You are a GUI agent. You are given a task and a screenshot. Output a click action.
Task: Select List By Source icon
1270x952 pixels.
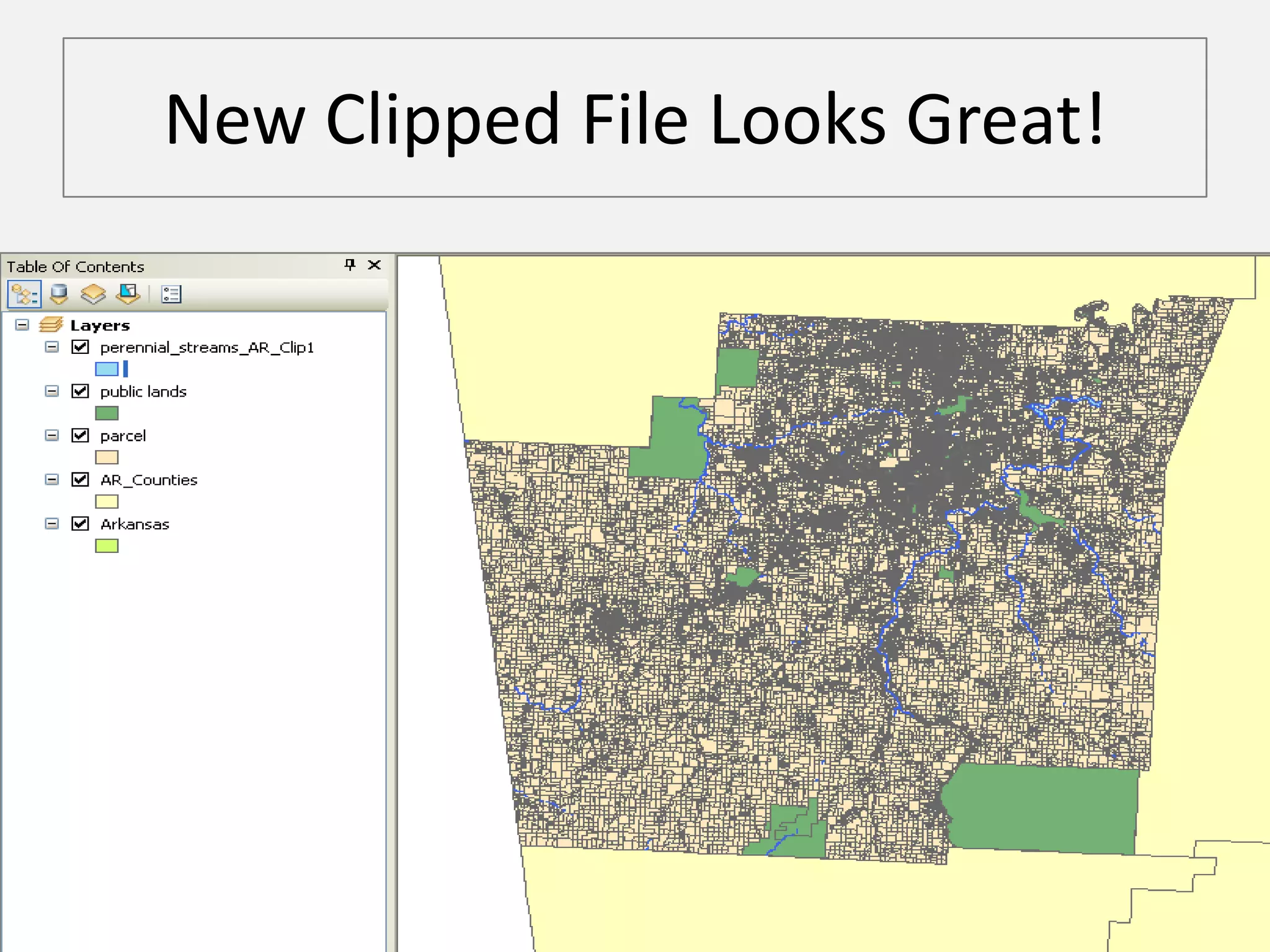[x=59, y=294]
